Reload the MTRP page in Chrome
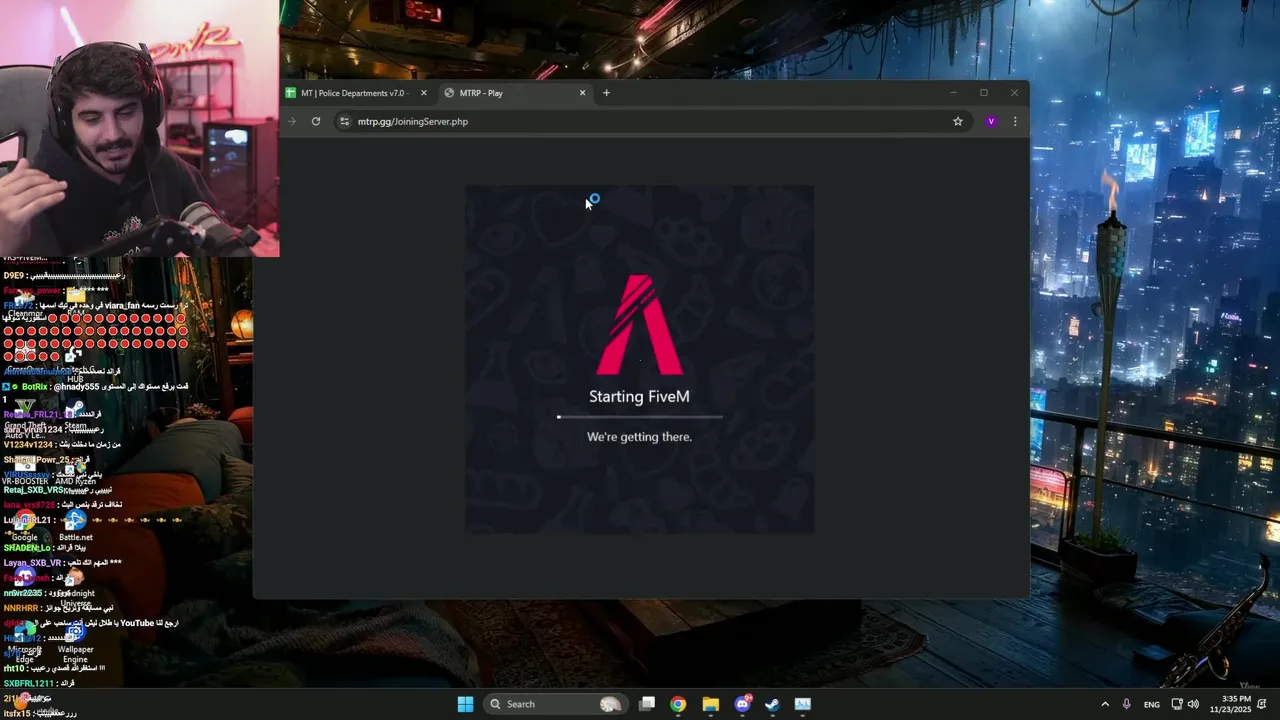 coord(316,121)
